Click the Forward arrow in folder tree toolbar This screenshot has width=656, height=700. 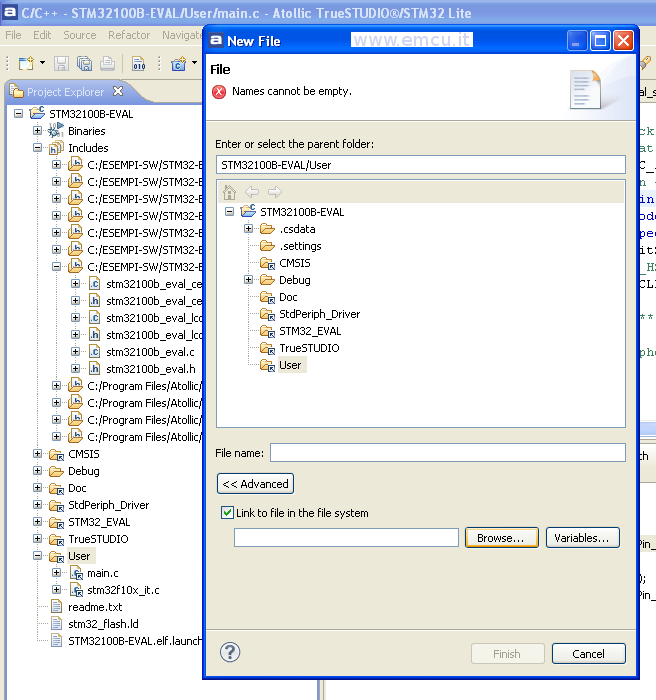pos(275,192)
